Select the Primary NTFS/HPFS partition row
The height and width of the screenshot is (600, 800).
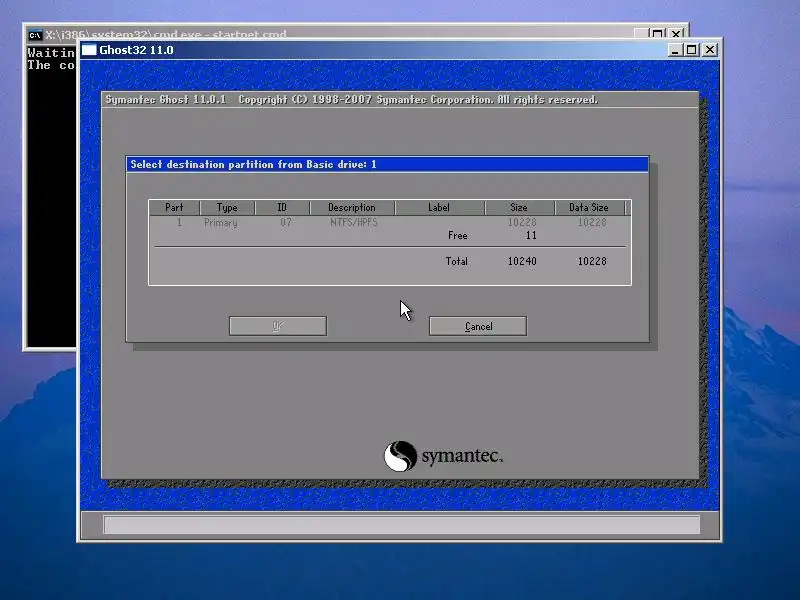pyautogui.click(x=389, y=222)
